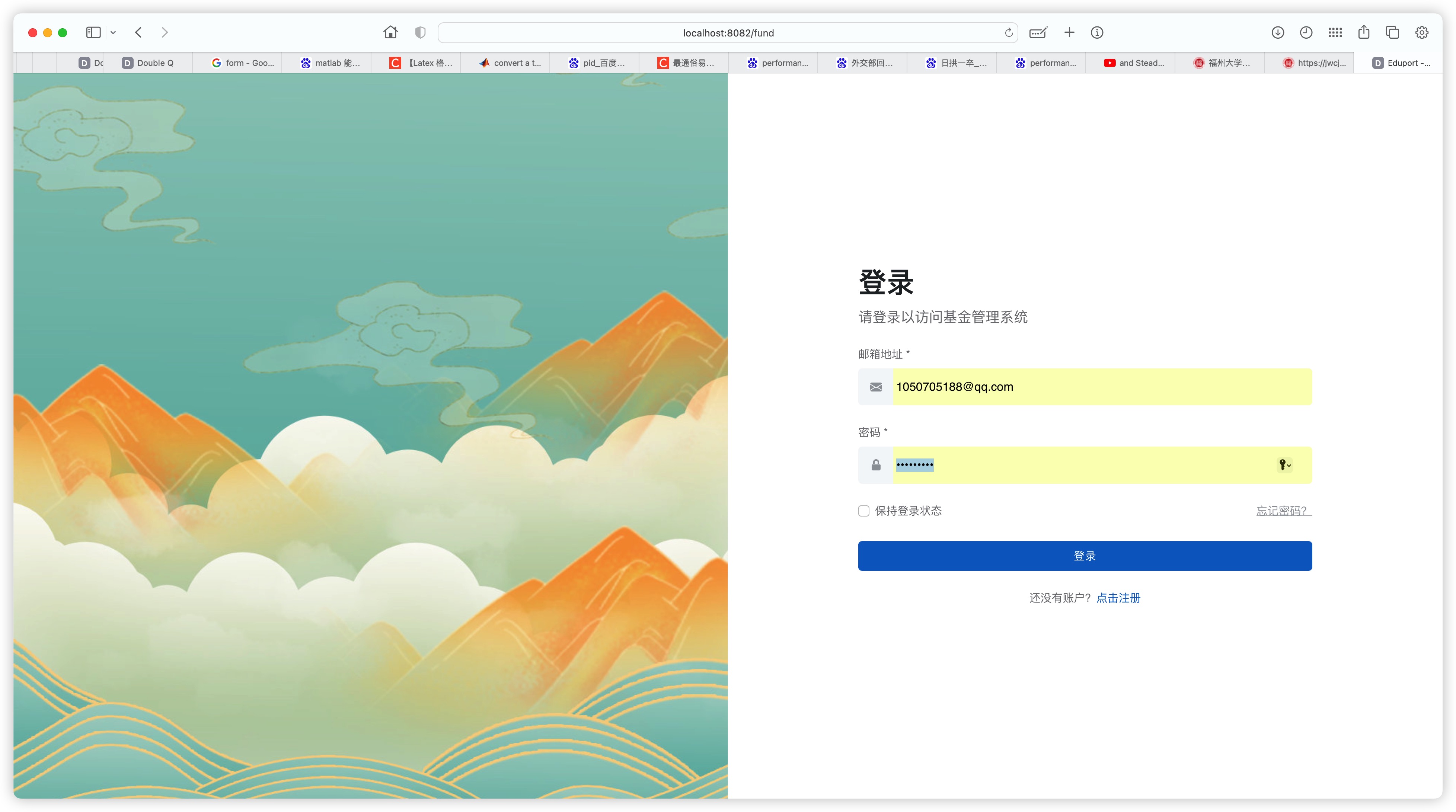The image size is (1456, 812).
Task: Open the history clock icon
Action: (x=1306, y=32)
